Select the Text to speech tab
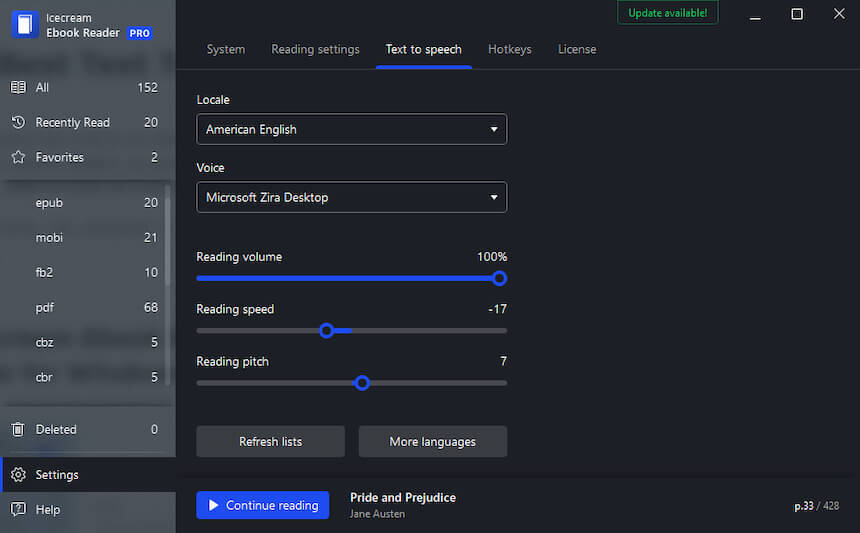This screenshot has height=533, width=860. click(x=423, y=49)
